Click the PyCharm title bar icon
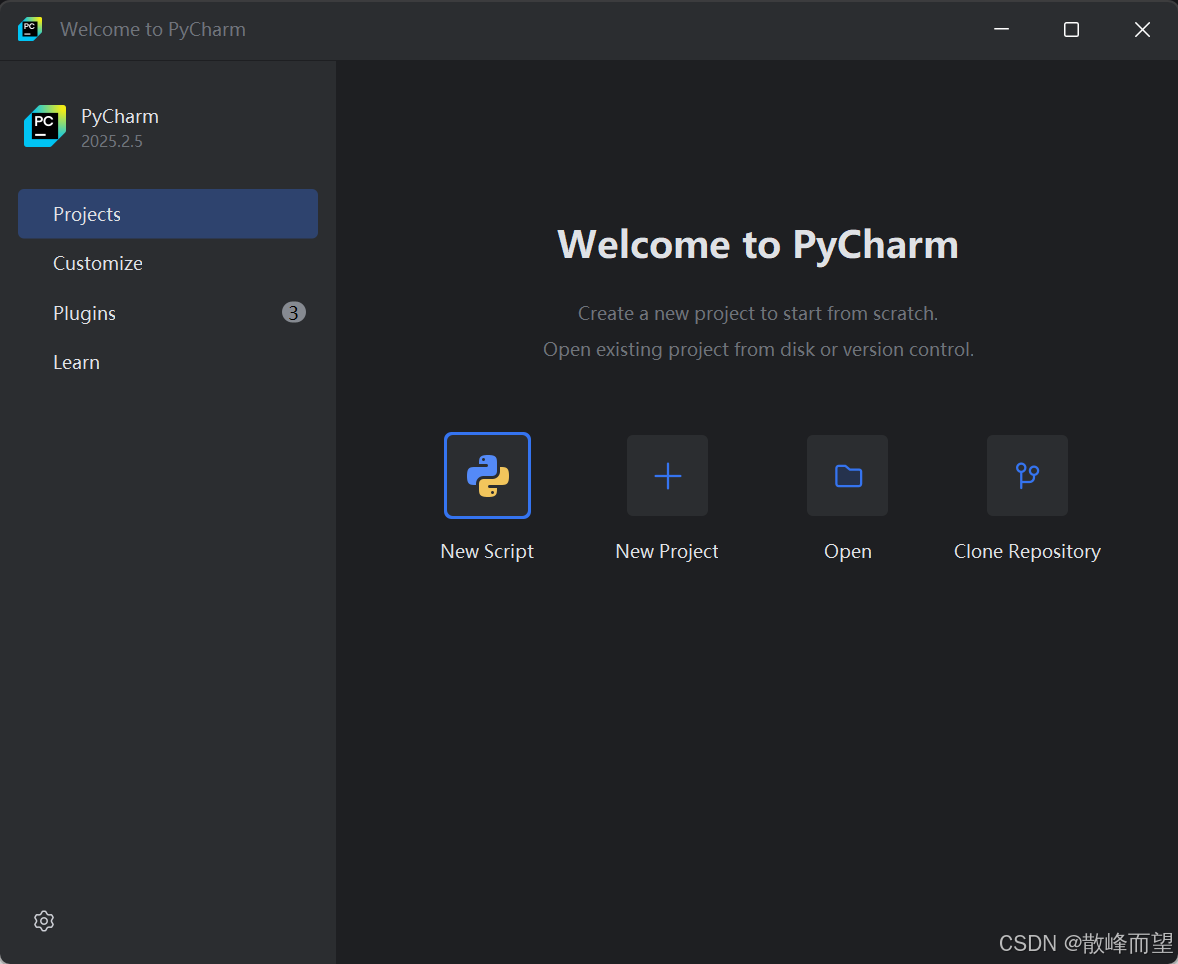 30,29
